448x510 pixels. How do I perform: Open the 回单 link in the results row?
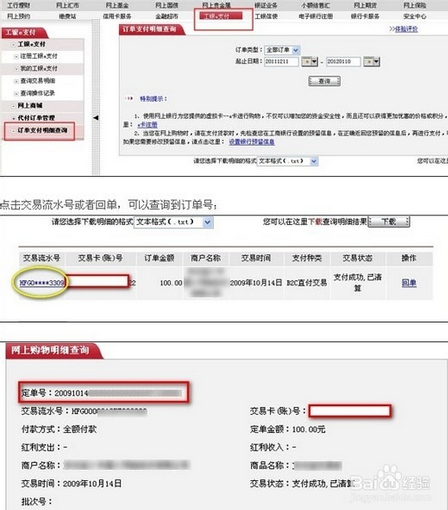click(409, 283)
